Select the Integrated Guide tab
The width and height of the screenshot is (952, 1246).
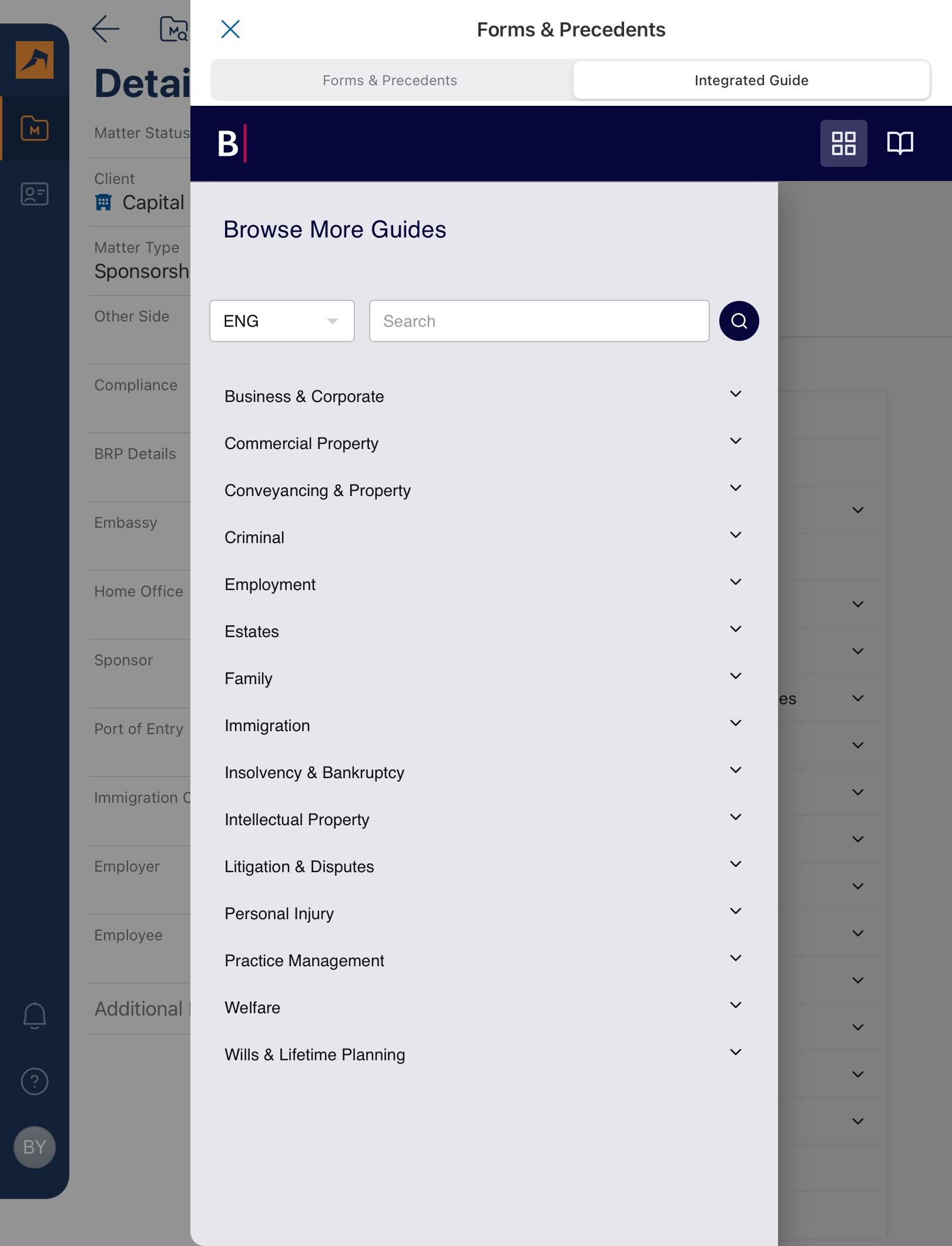(x=751, y=81)
